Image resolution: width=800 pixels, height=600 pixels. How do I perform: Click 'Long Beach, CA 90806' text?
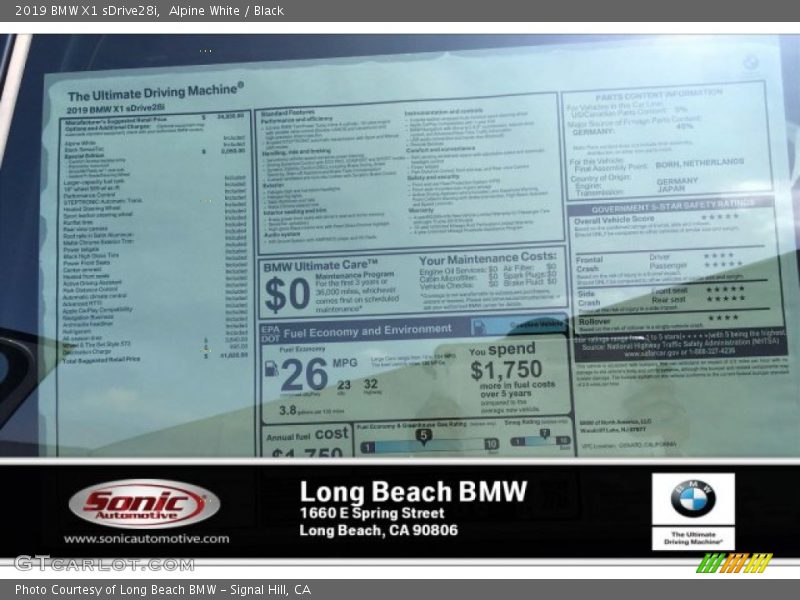point(379,531)
